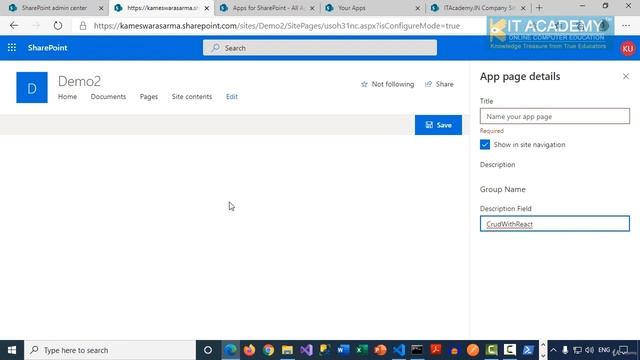The image size is (640, 360).
Task: Save the app page
Action: click(438, 125)
